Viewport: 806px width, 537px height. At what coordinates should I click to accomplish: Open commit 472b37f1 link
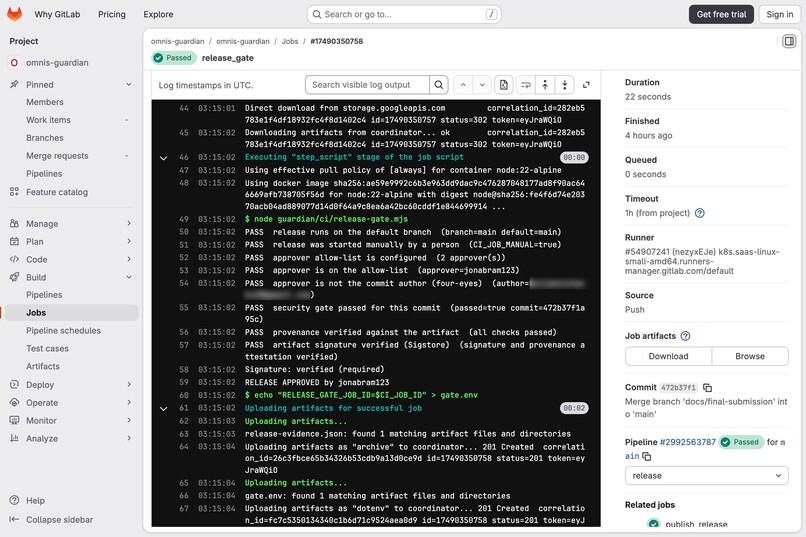tap(679, 387)
